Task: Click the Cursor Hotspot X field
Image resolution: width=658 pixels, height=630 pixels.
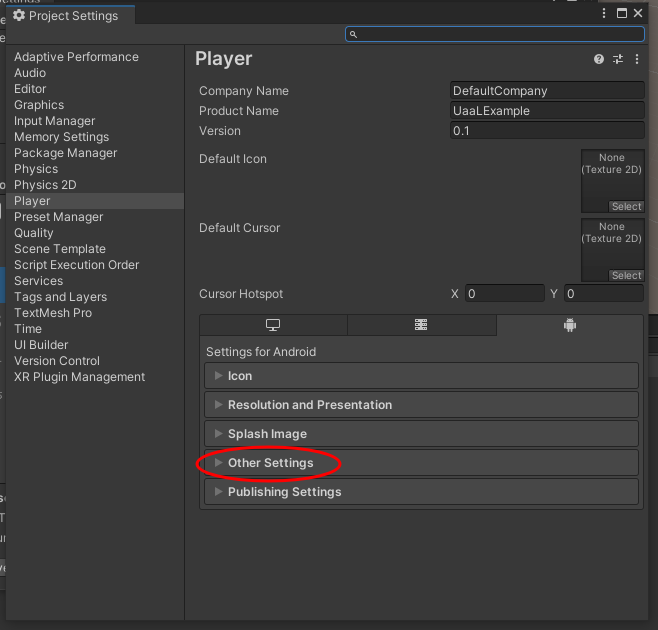Action: pos(505,293)
